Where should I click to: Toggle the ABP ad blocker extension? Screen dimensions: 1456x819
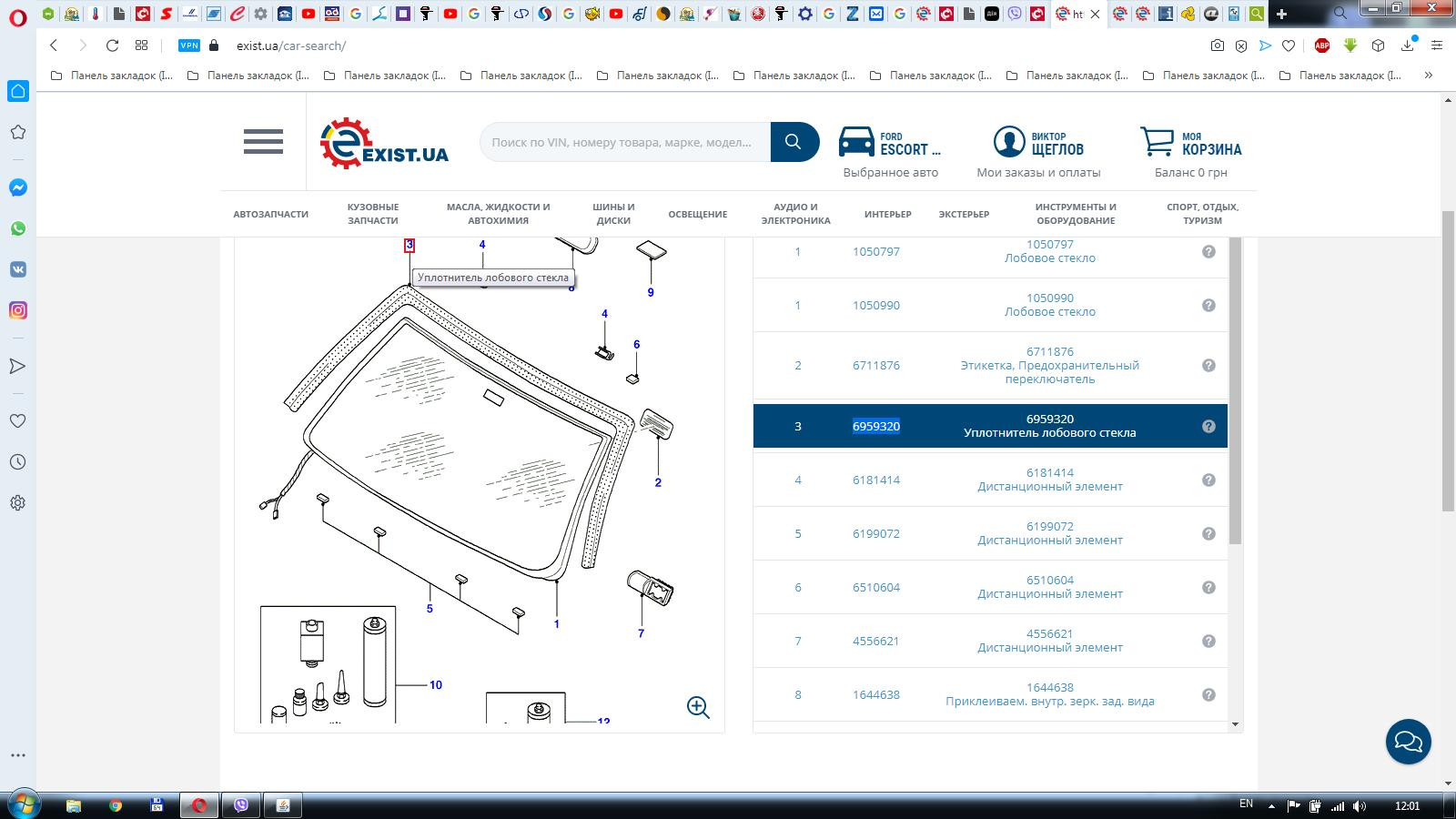tap(1322, 45)
